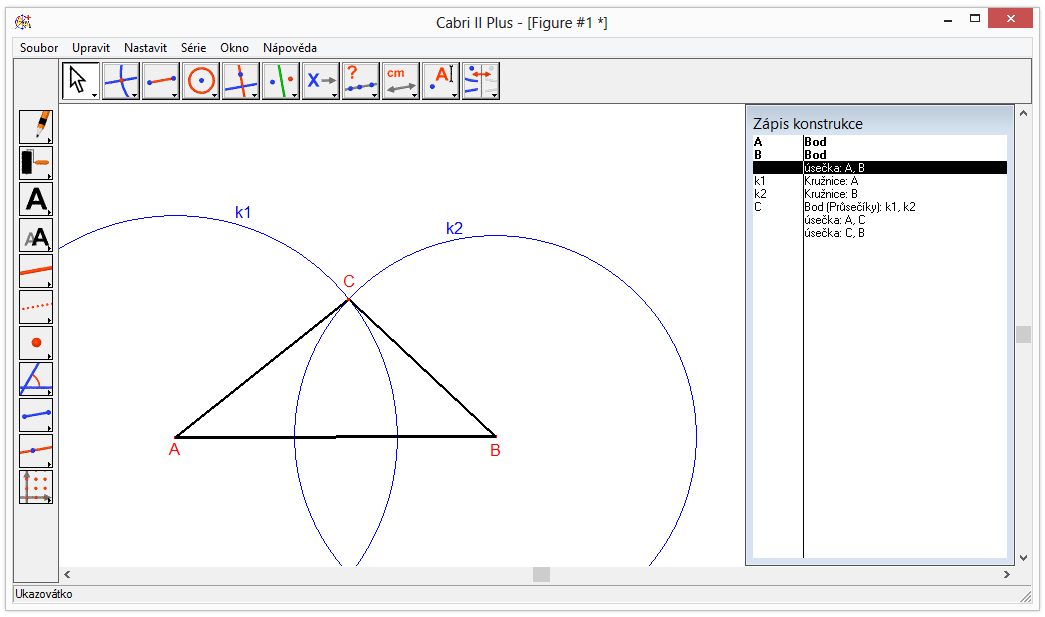
Task: Select row 'k2 Kružnice: B'
Action: click(880, 194)
